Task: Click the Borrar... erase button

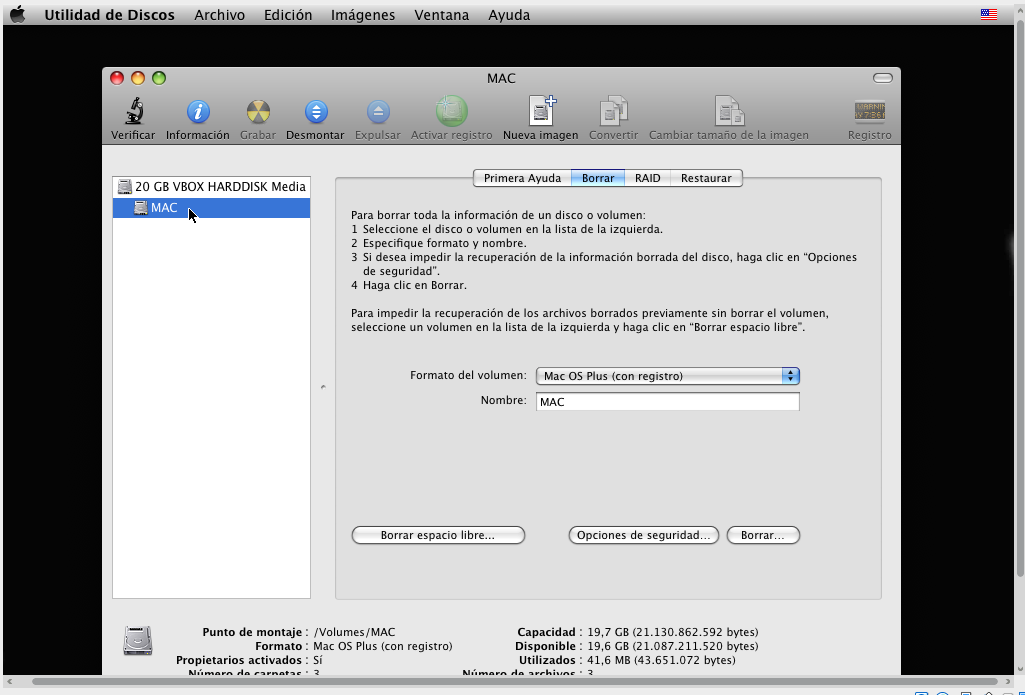Action: [763, 535]
